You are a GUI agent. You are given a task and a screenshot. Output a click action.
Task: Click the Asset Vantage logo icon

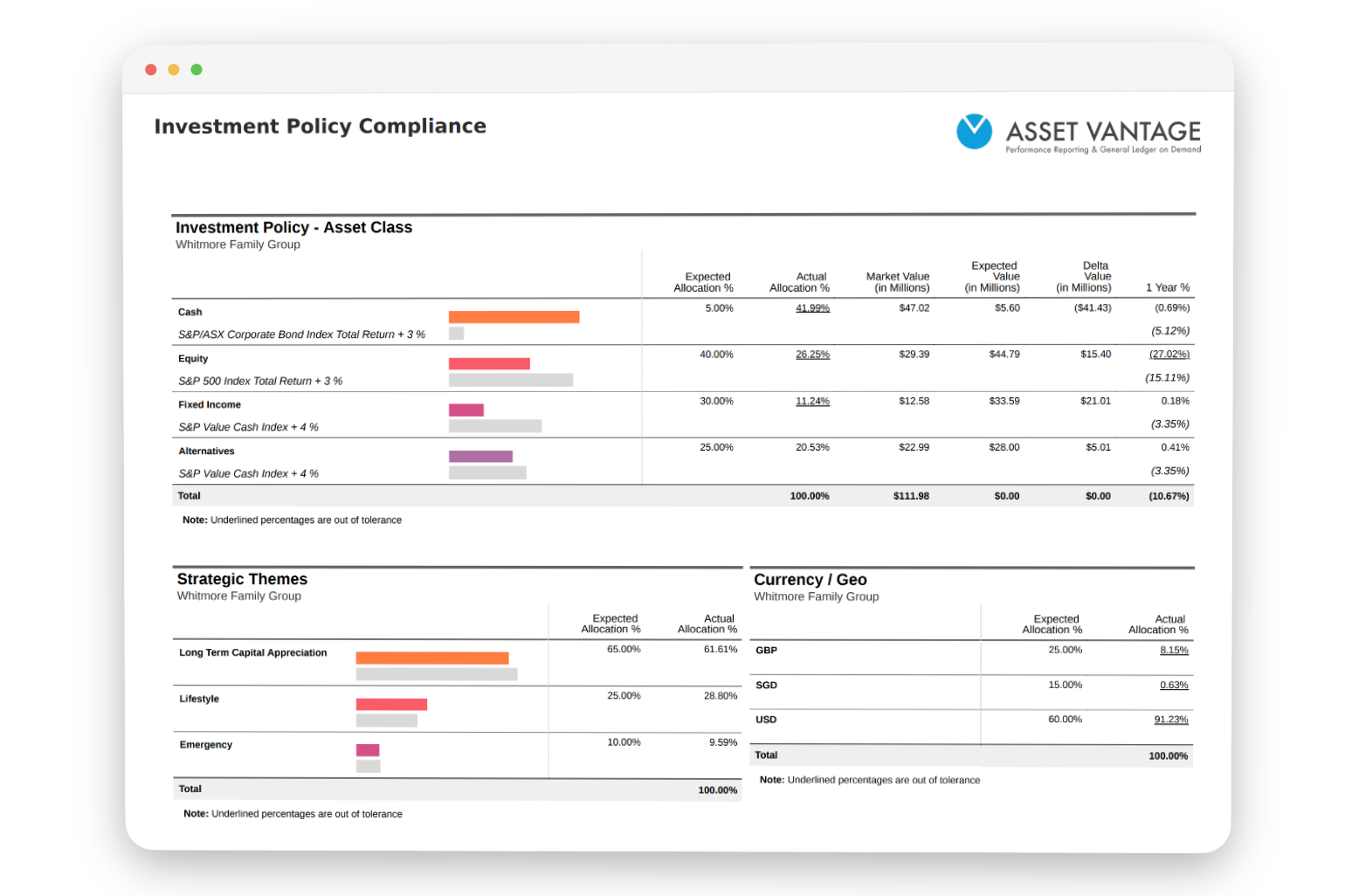974,131
